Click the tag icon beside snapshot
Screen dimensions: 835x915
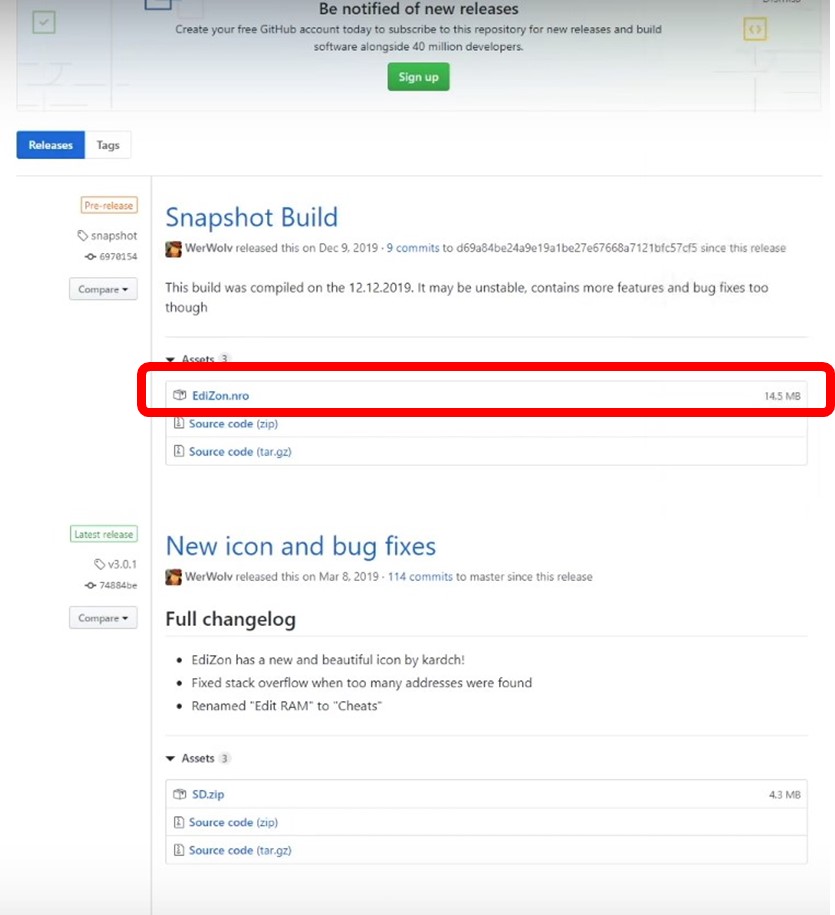(82, 236)
